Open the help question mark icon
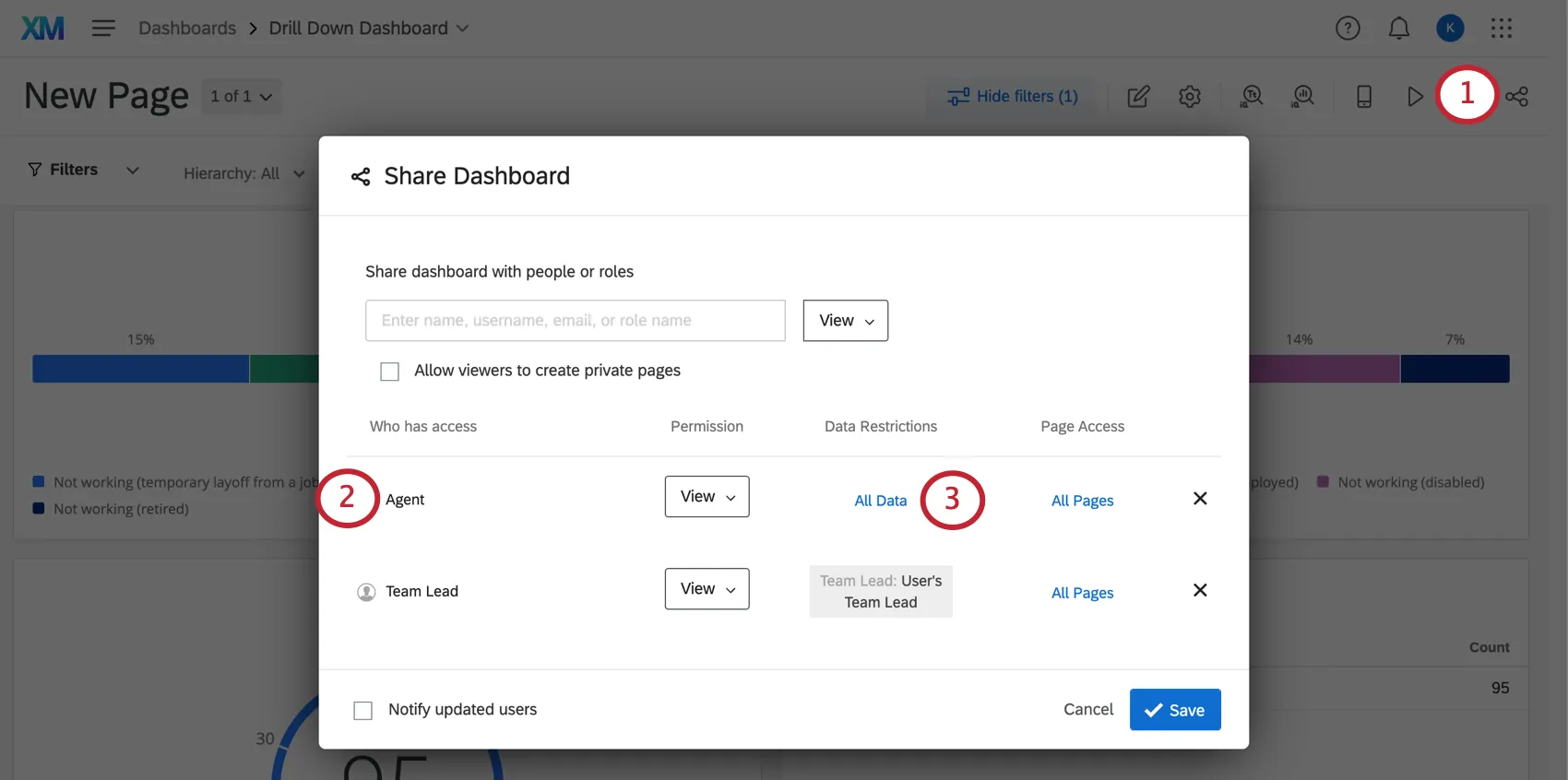1568x780 pixels. click(1348, 29)
